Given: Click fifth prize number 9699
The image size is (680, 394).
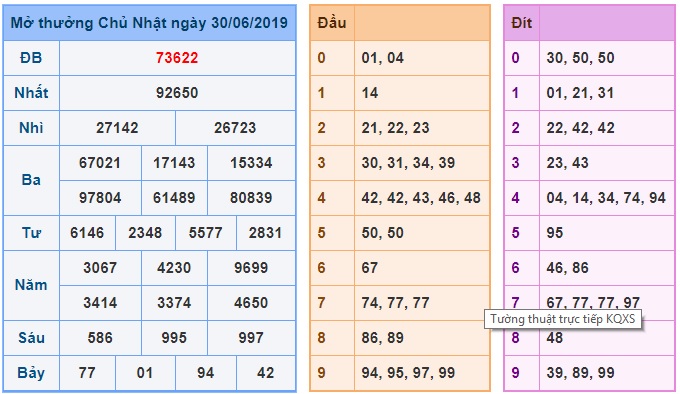Looking at the screenshot, I should pyautogui.click(x=251, y=268).
